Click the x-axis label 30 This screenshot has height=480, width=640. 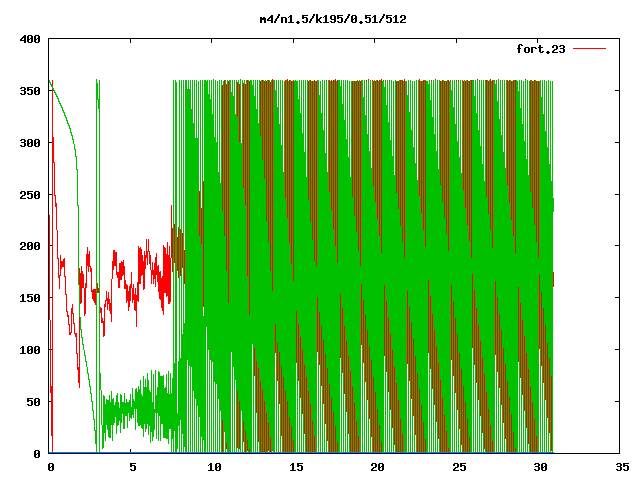click(x=540, y=467)
